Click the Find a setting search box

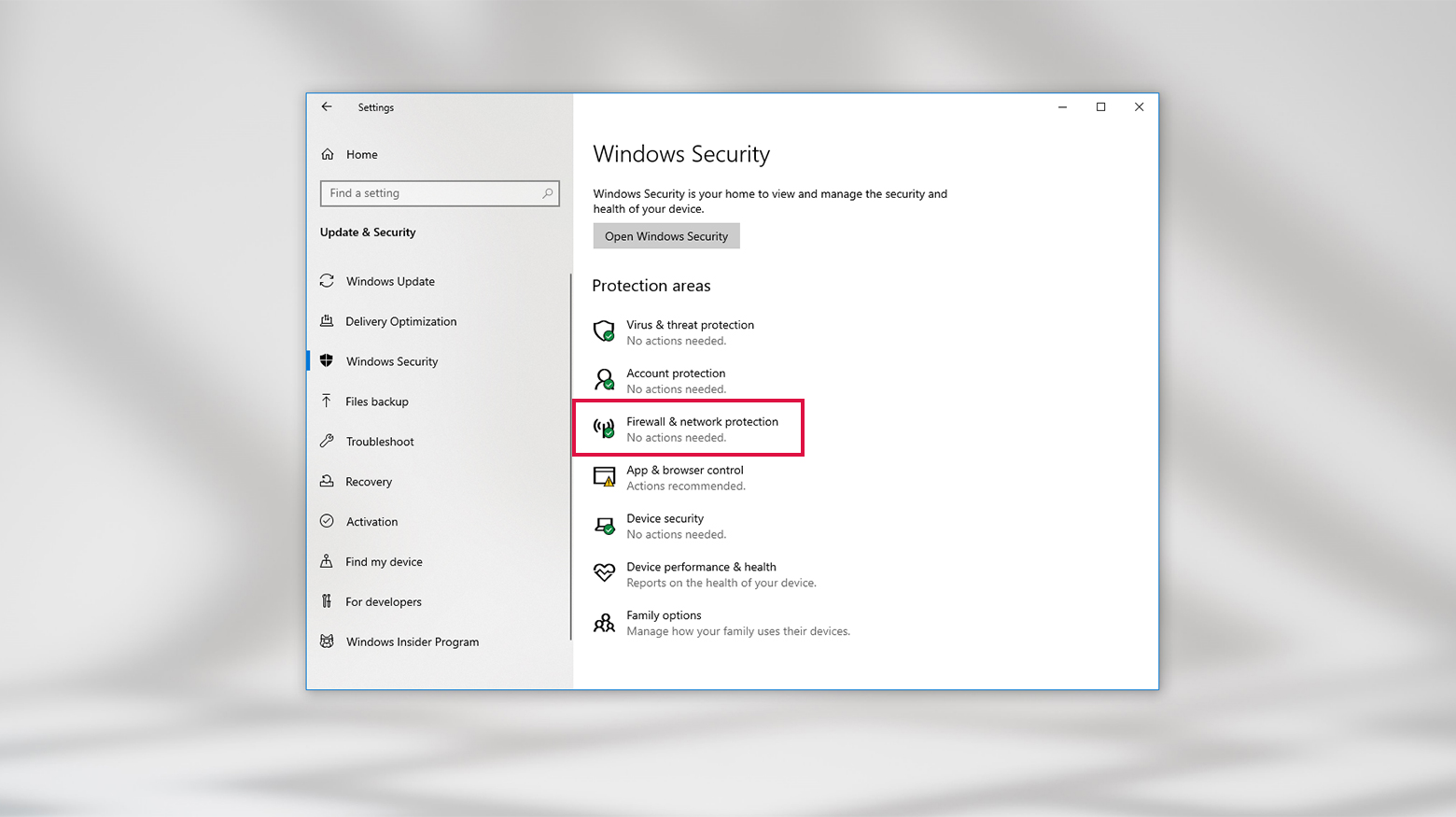click(x=439, y=193)
